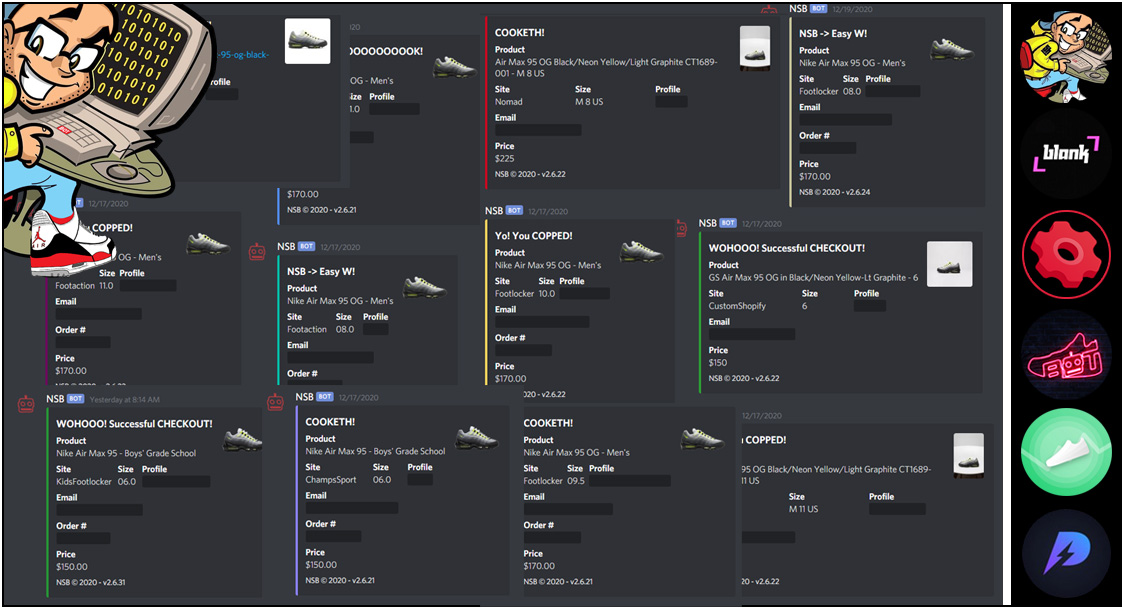Click the 'CustomShopify' site value
The image size is (1124, 609).
coord(737,306)
